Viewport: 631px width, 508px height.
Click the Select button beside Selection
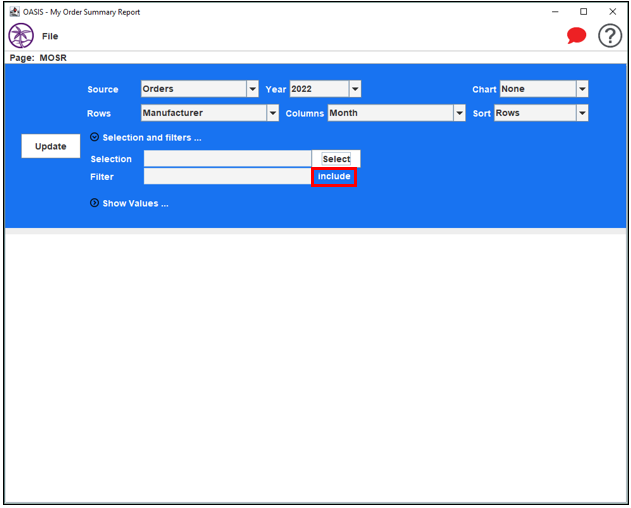coord(336,159)
